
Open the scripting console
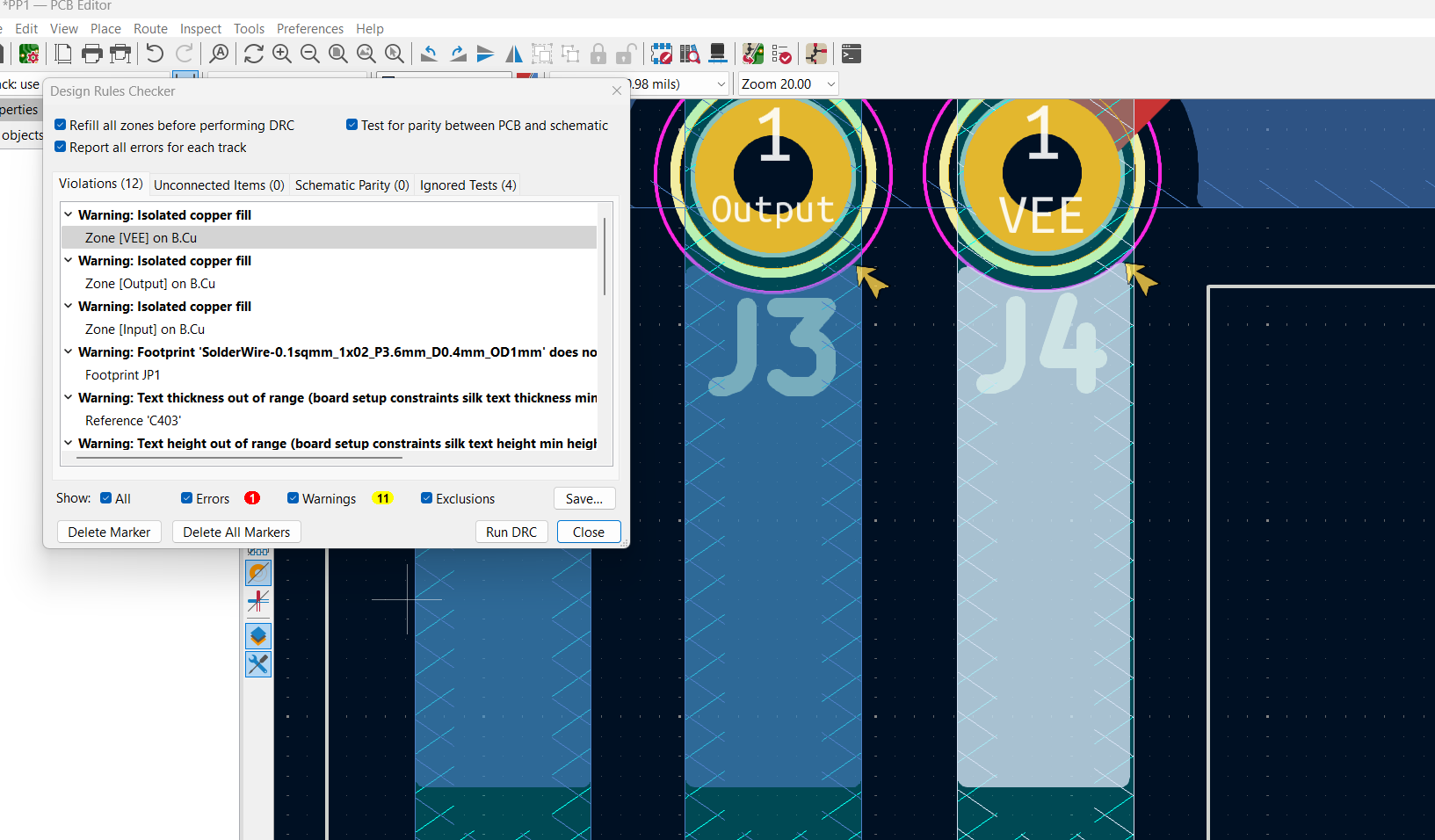pos(851,54)
